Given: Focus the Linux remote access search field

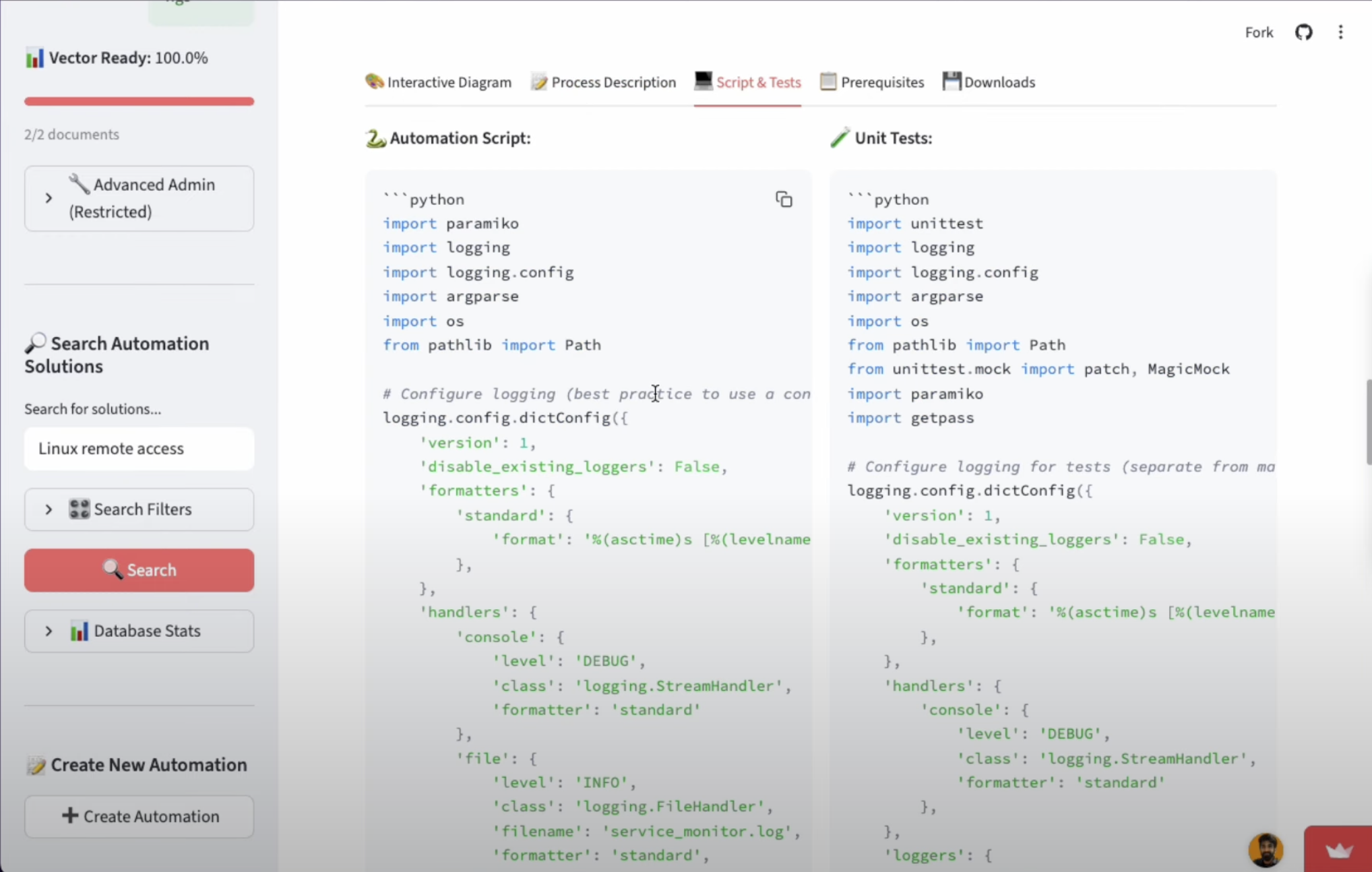Looking at the screenshot, I should pyautogui.click(x=139, y=449).
